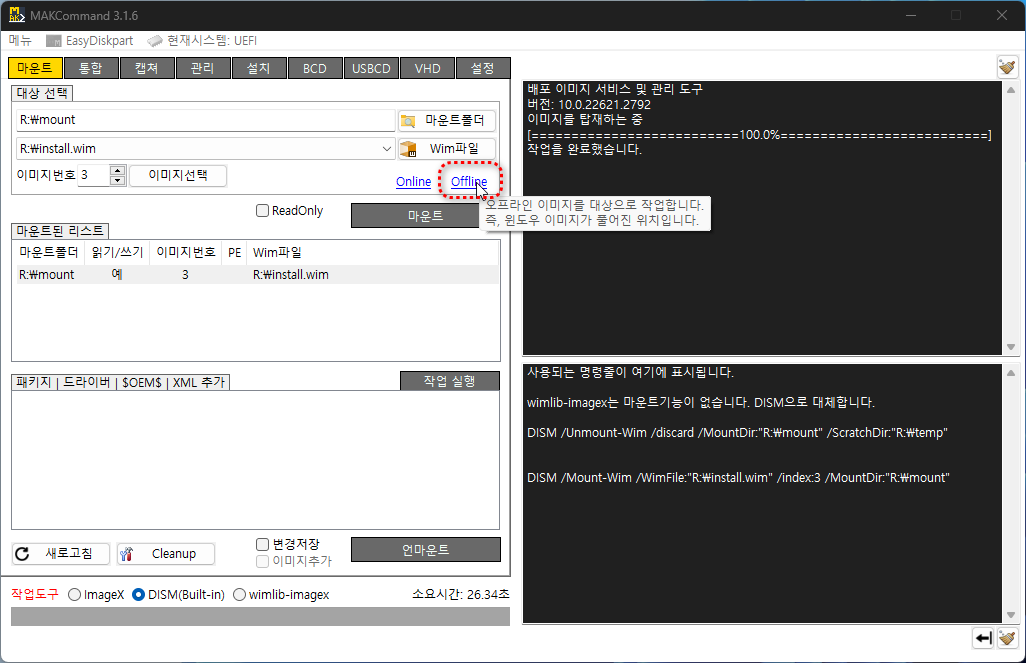Viewport: 1026px width, 663px height.
Task: Select the DISM(Built-in) radio button
Action: (x=138, y=594)
